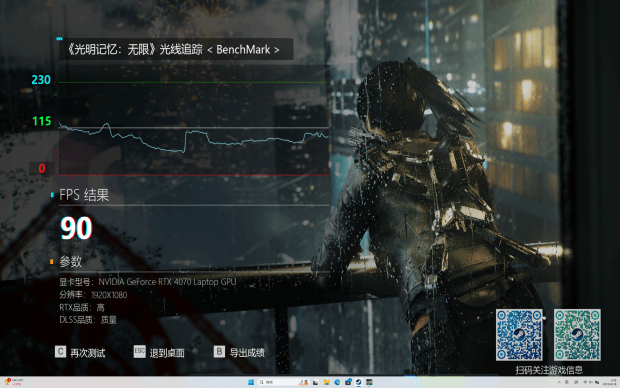Click the 参数 parameters heading
620x388 pixels.
point(71,261)
